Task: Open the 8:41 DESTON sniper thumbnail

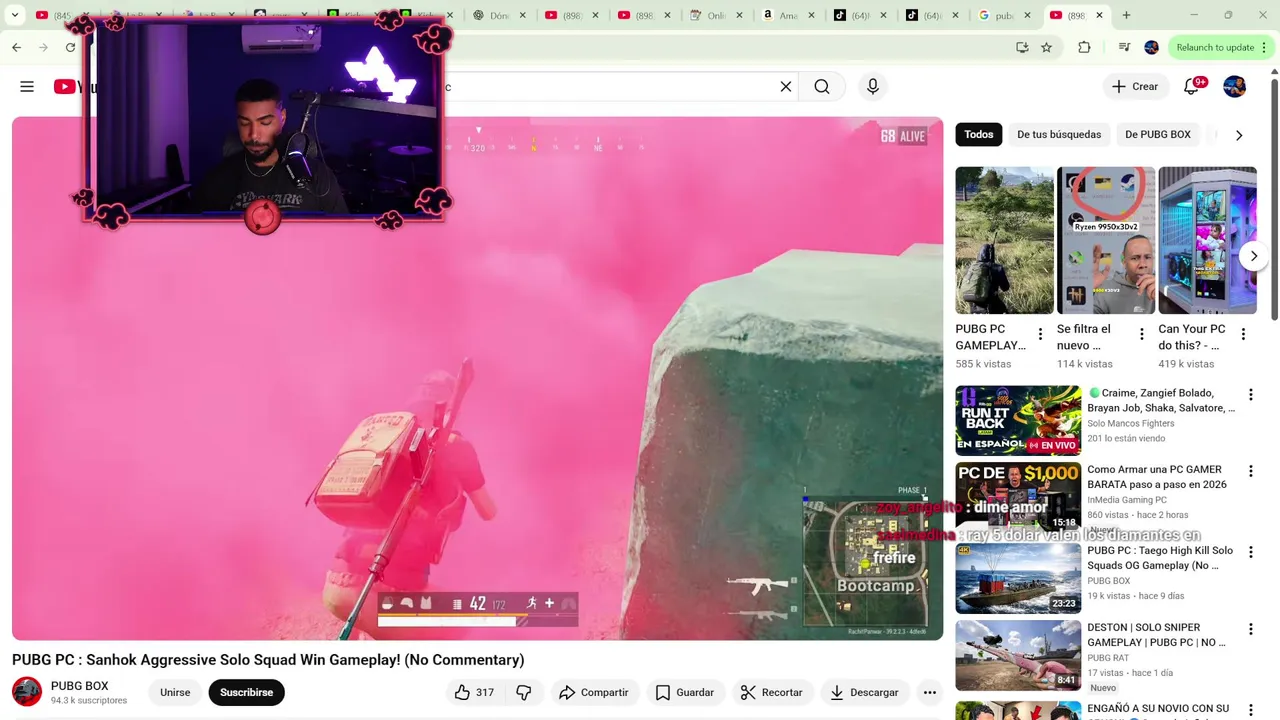Action: (x=1018, y=655)
